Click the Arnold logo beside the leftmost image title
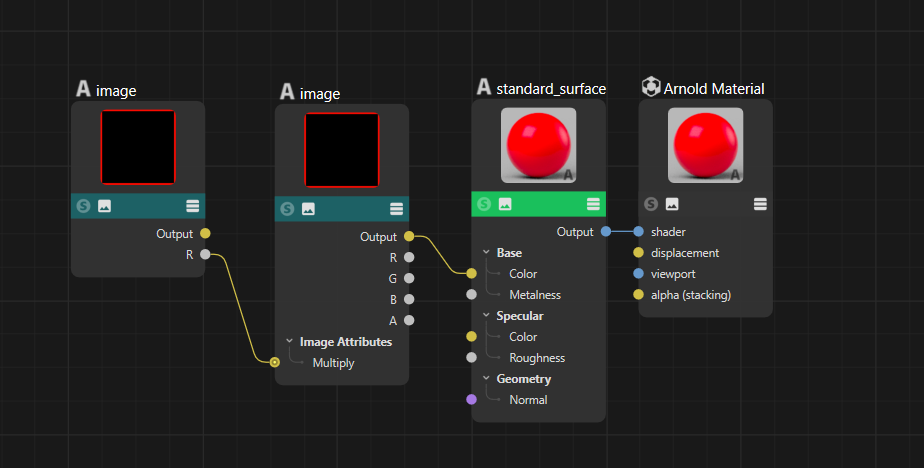 point(83,90)
